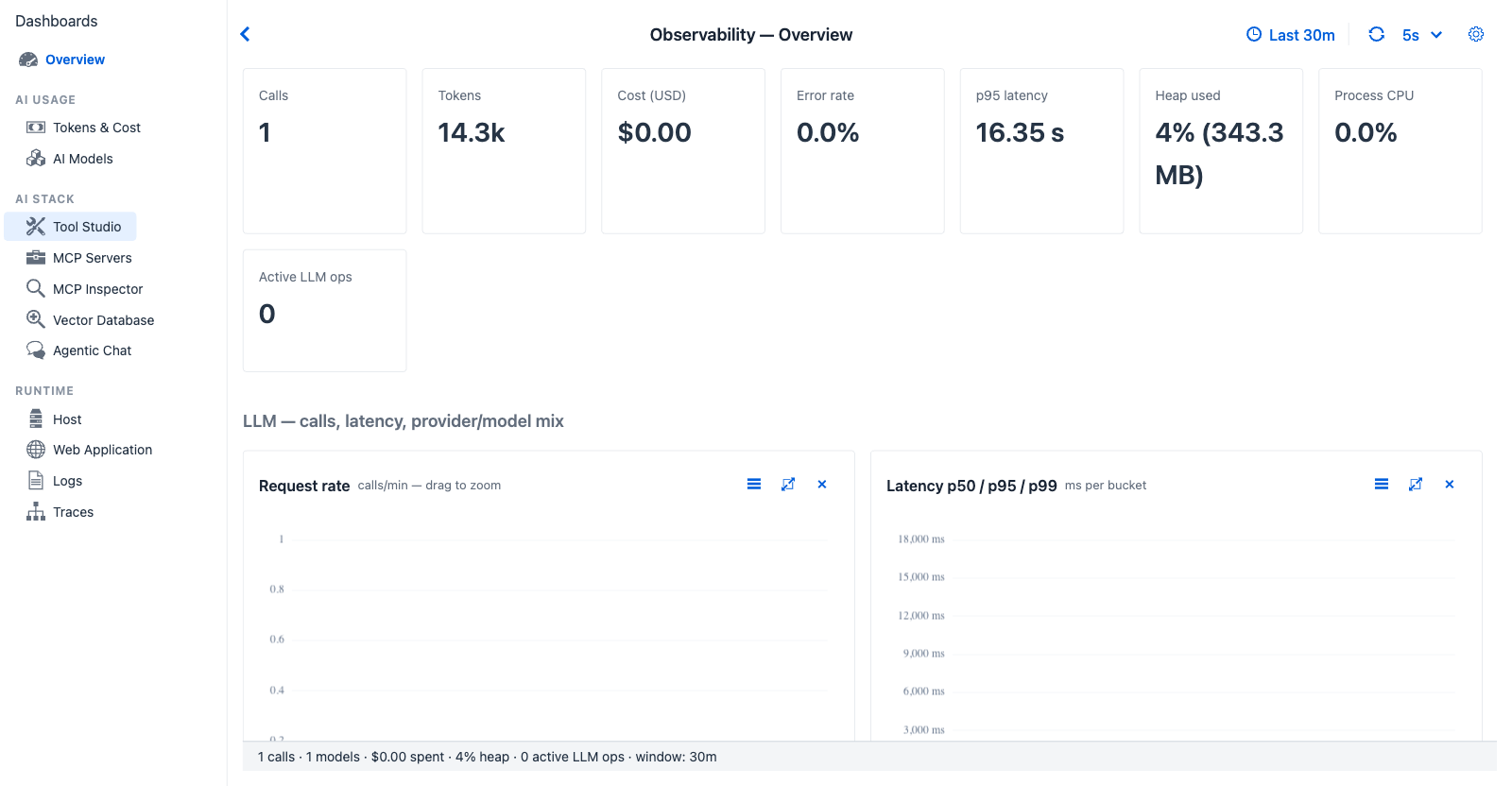Open Request rate panel menu
Screen dimensions: 1512x786
(x=754, y=485)
